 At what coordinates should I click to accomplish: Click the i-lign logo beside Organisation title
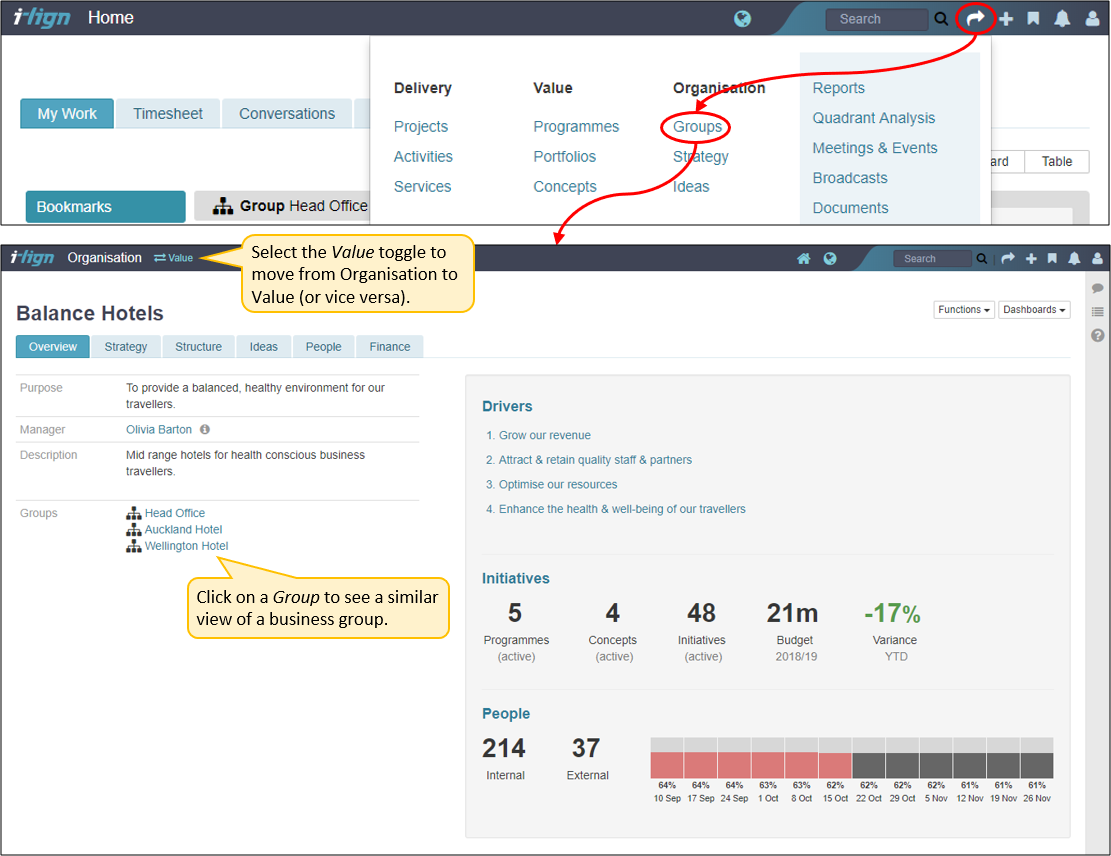[x=32, y=257]
